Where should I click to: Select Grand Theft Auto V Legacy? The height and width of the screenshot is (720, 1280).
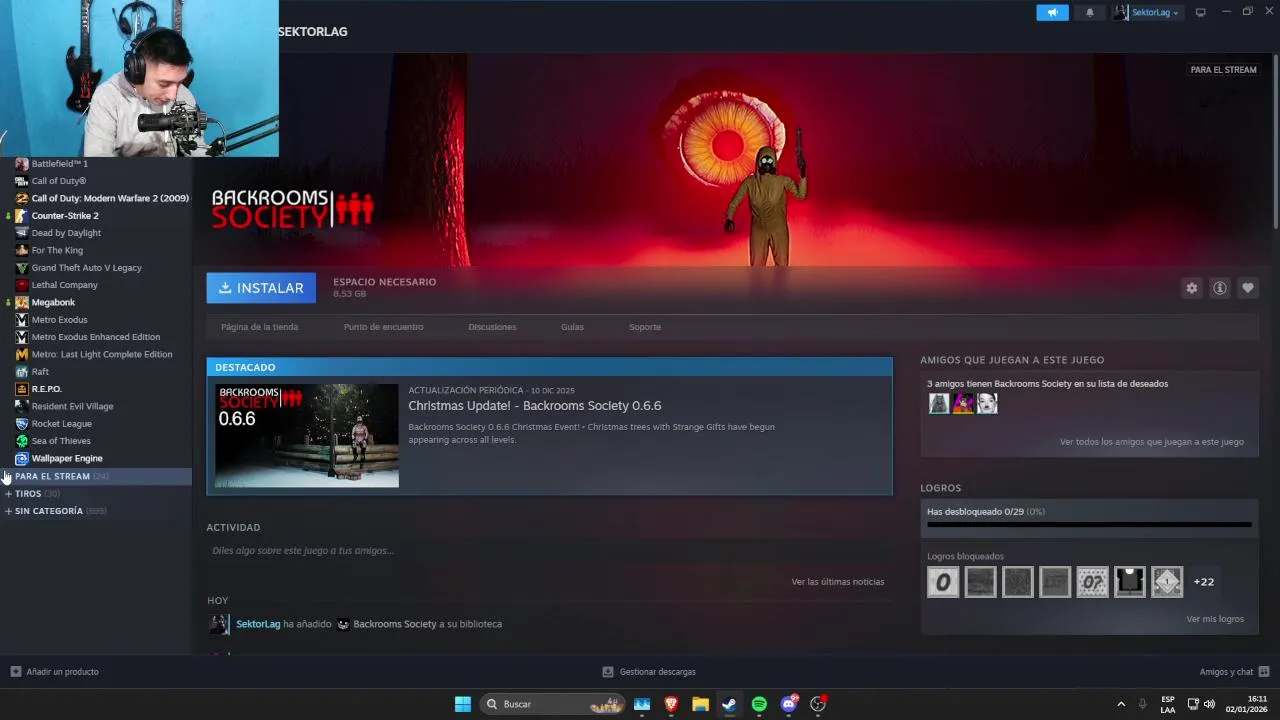(87, 268)
